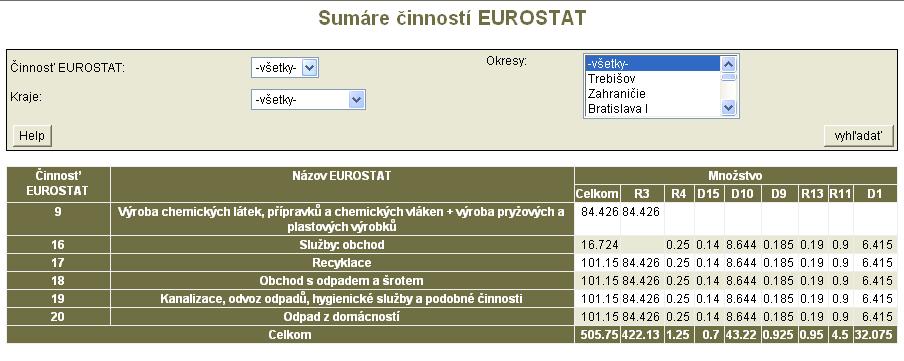The image size is (904, 361).
Task: Click the R4 column header
Action: (x=678, y=193)
